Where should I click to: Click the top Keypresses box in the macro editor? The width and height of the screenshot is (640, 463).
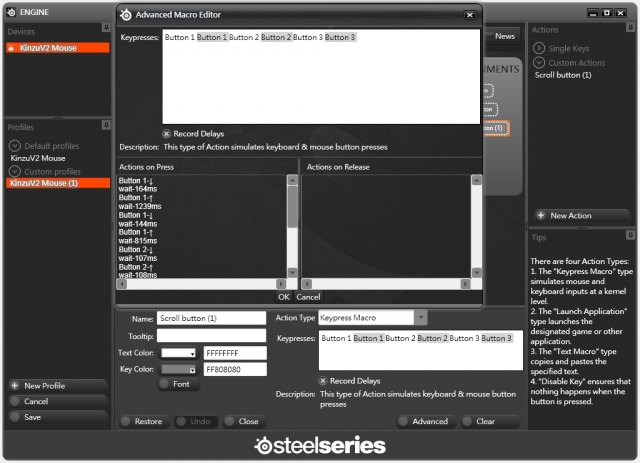click(321, 77)
